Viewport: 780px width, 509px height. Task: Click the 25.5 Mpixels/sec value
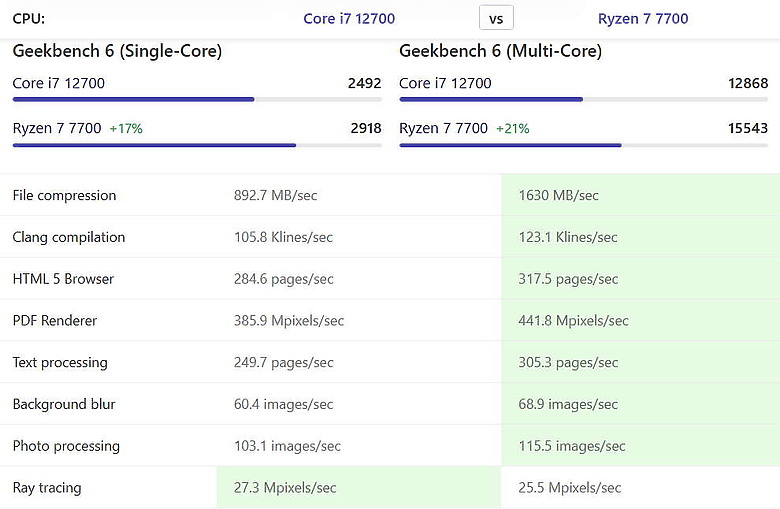(570, 488)
